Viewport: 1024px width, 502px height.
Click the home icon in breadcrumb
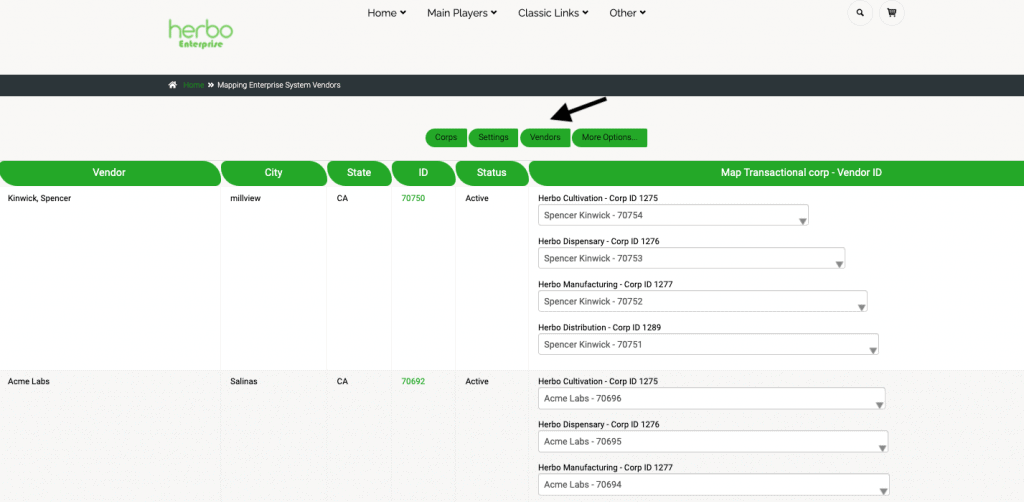[x=172, y=85]
